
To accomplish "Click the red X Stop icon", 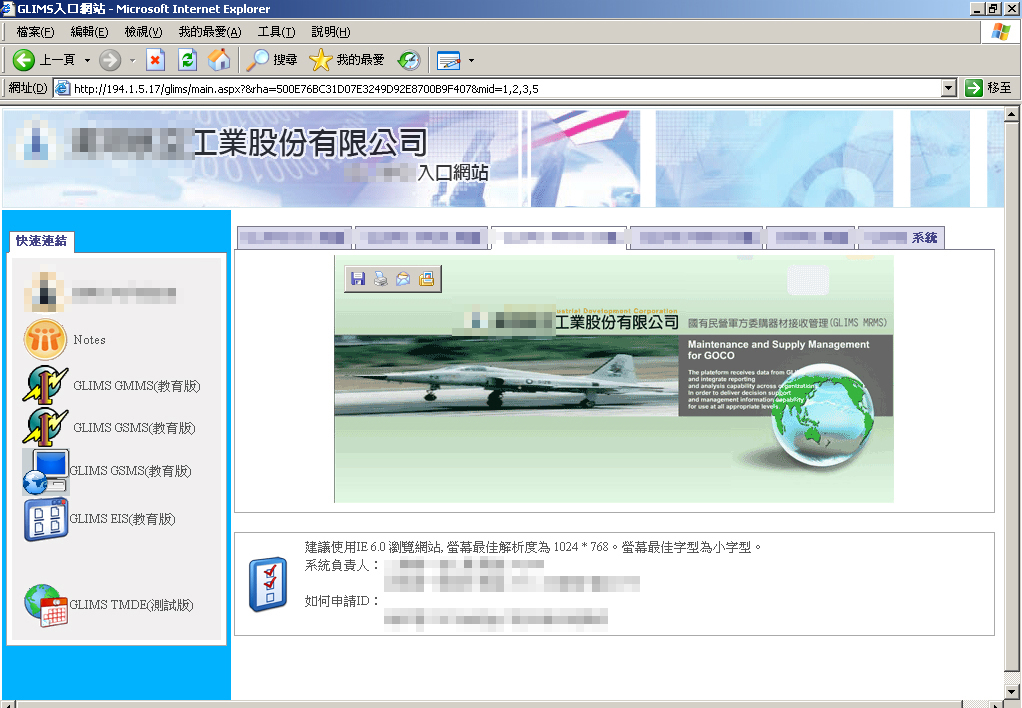I will point(155,60).
